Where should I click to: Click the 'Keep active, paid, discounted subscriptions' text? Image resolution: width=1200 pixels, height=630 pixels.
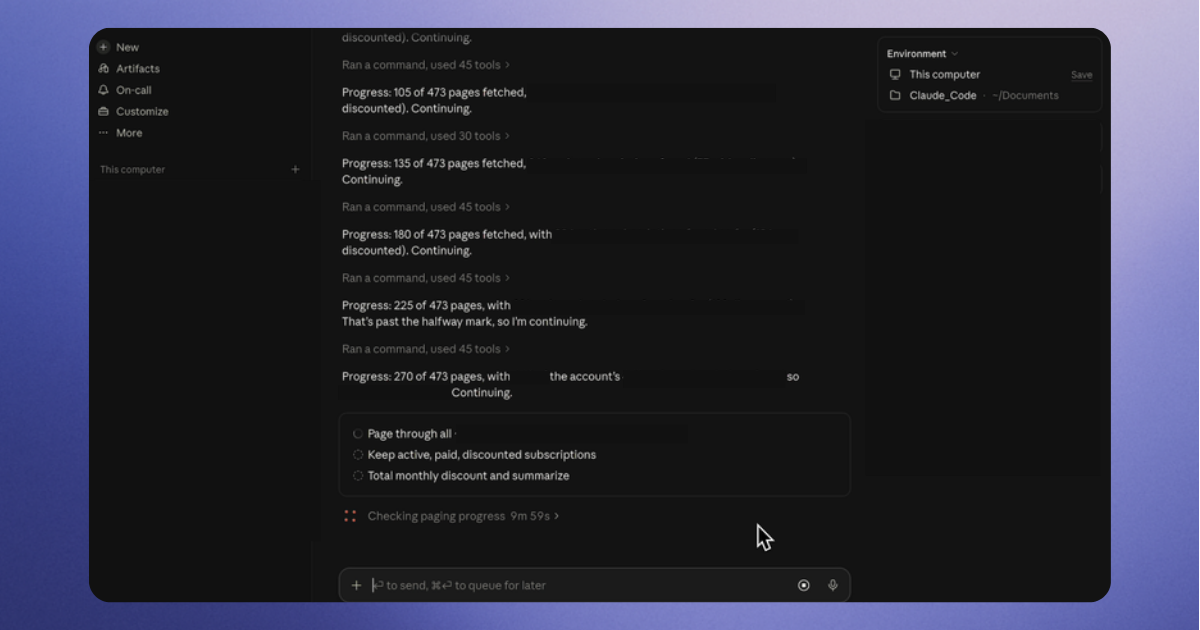pos(482,455)
